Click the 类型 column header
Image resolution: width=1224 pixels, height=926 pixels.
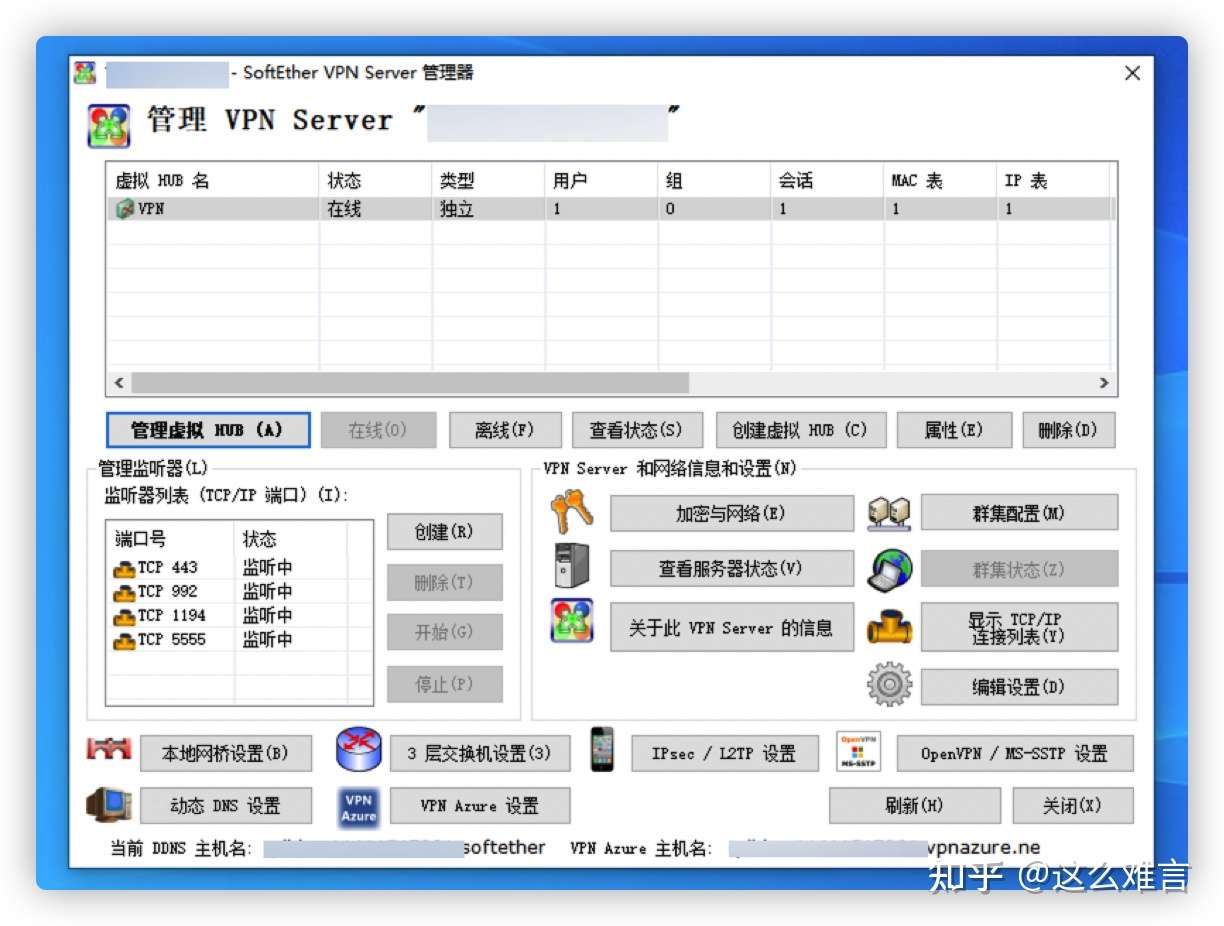[x=488, y=180]
